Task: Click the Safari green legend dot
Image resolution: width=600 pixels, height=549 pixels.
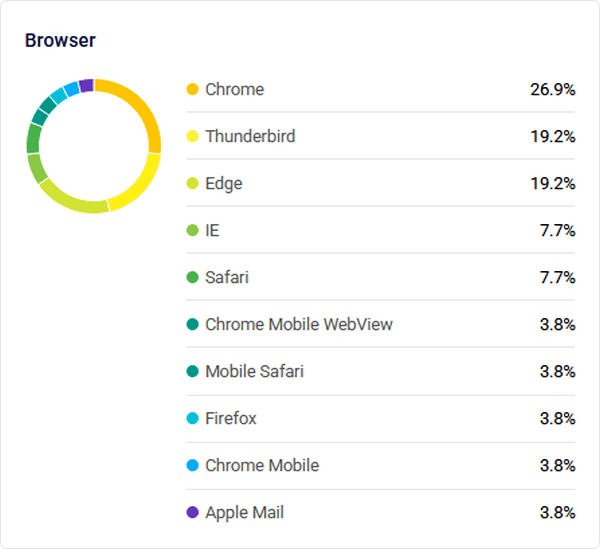Action: pyautogui.click(x=192, y=277)
